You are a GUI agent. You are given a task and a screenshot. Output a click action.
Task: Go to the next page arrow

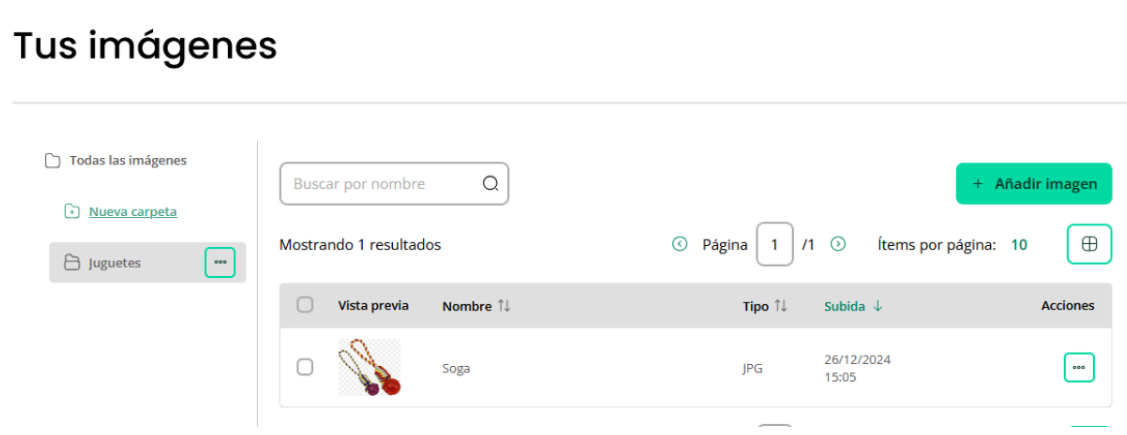point(838,244)
